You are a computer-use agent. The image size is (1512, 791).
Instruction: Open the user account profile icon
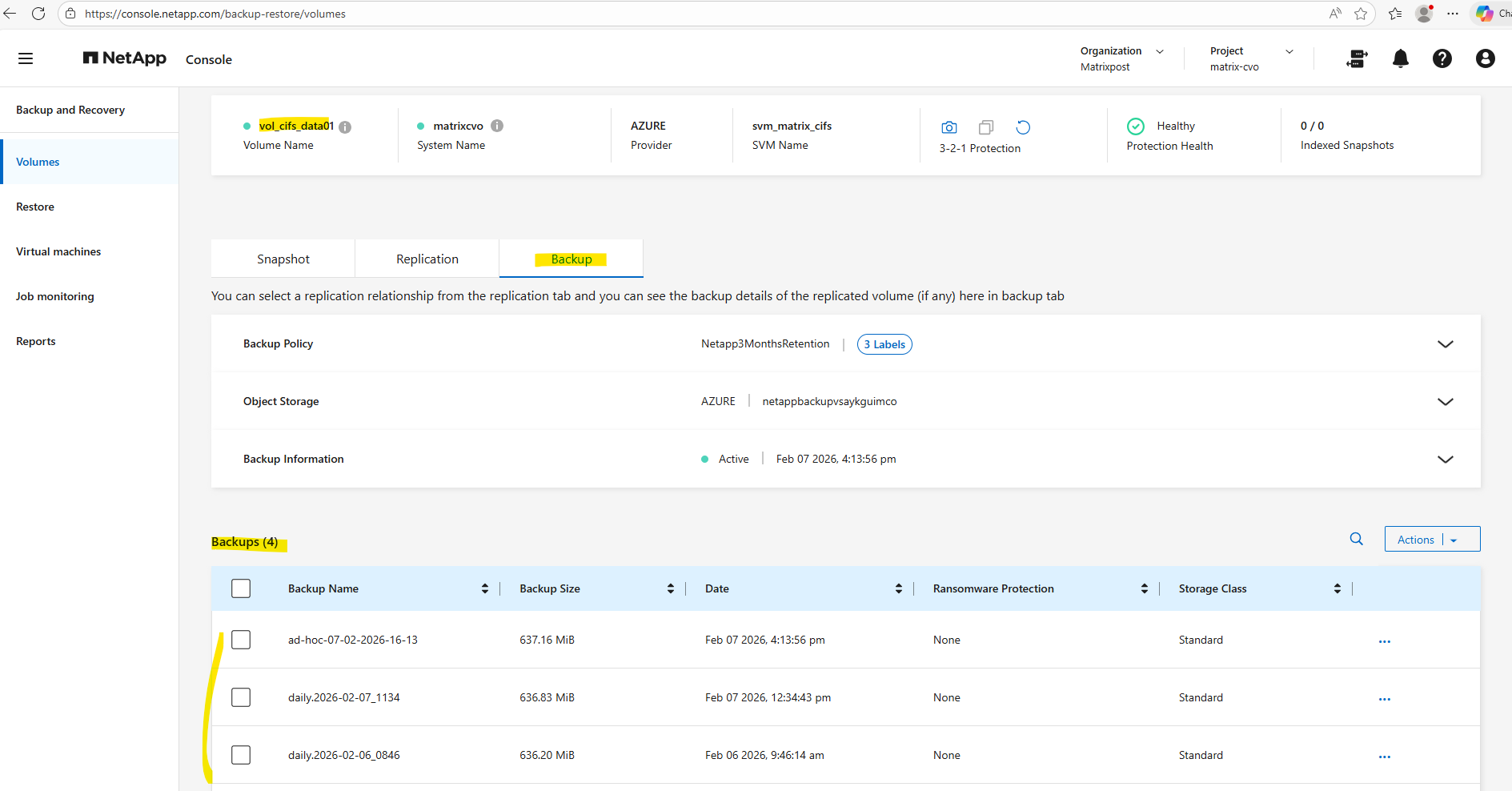1485,58
